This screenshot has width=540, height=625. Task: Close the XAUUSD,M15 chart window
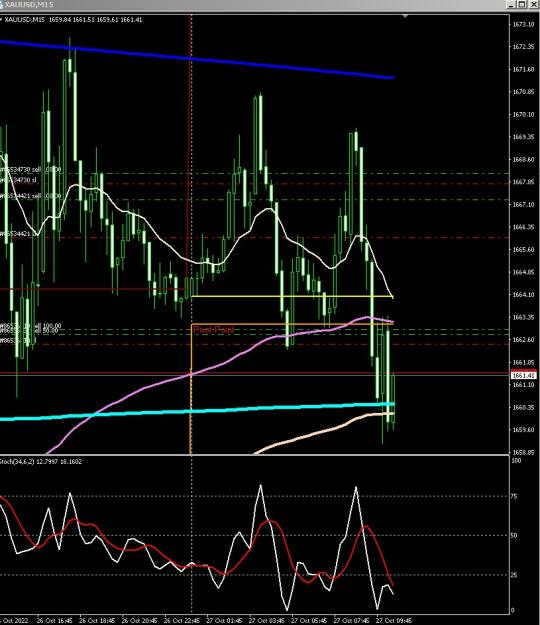(x=534, y=4)
